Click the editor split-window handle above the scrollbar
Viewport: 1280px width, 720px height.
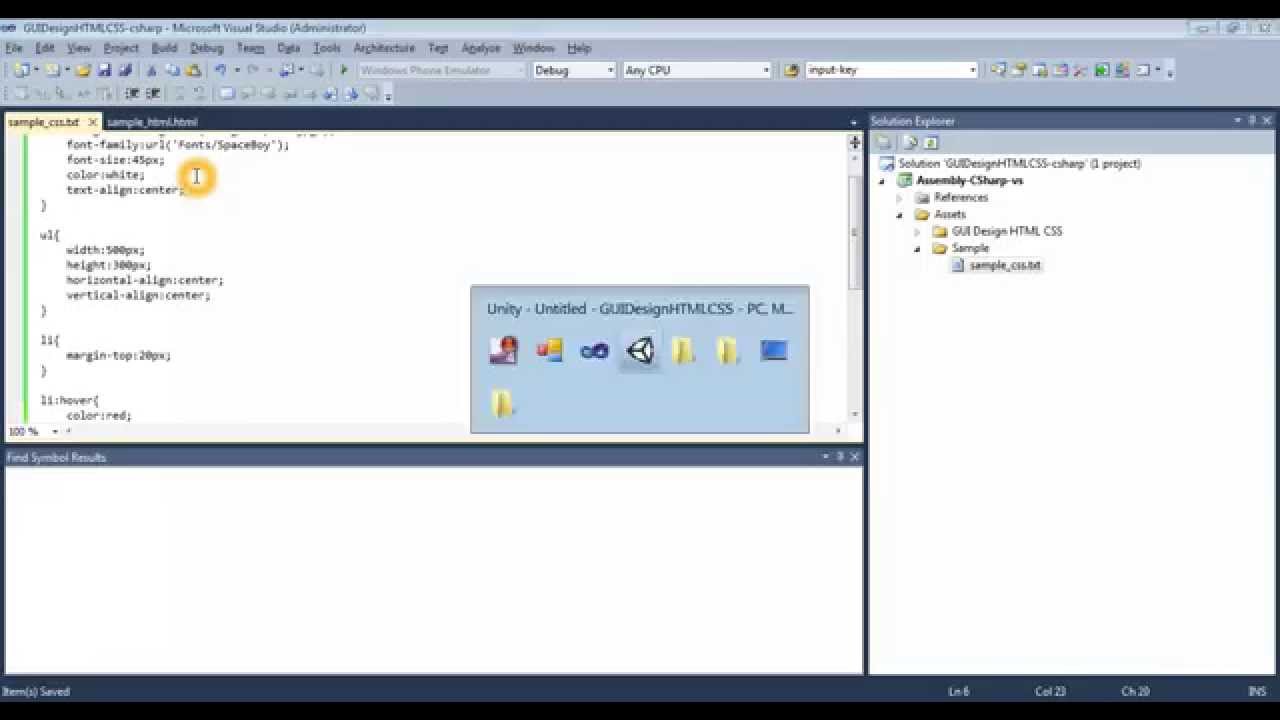pyautogui.click(x=855, y=142)
